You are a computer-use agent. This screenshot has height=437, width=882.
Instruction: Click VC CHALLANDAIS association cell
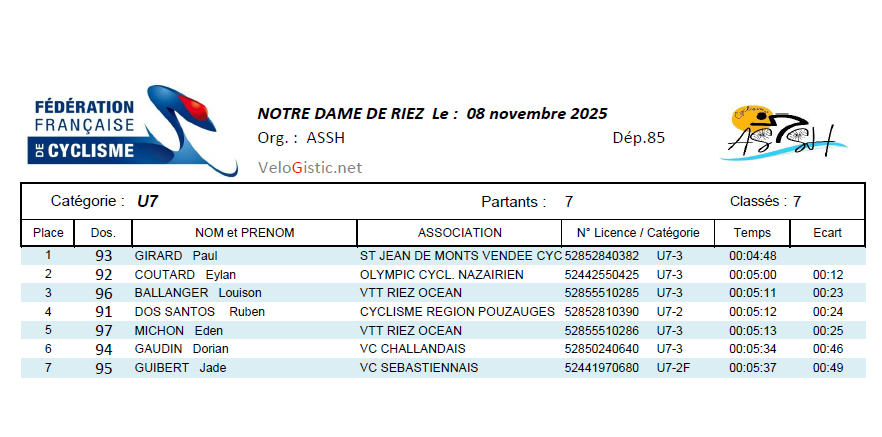click(x=413, y=349)
